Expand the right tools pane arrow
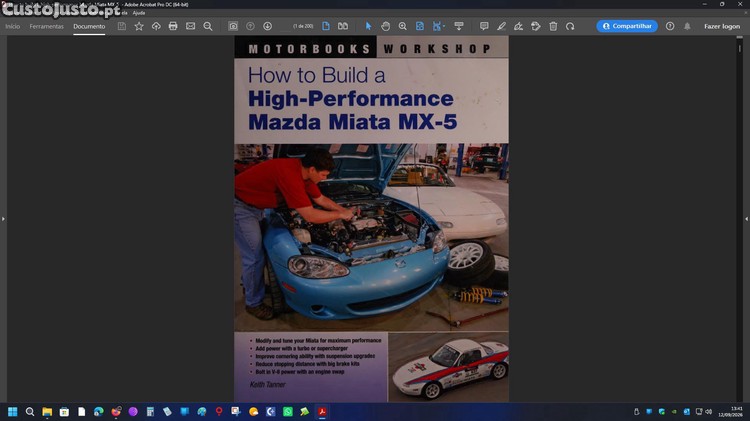Image resolution: width=750 pixels, height=421 pixels. click(747, 219)
